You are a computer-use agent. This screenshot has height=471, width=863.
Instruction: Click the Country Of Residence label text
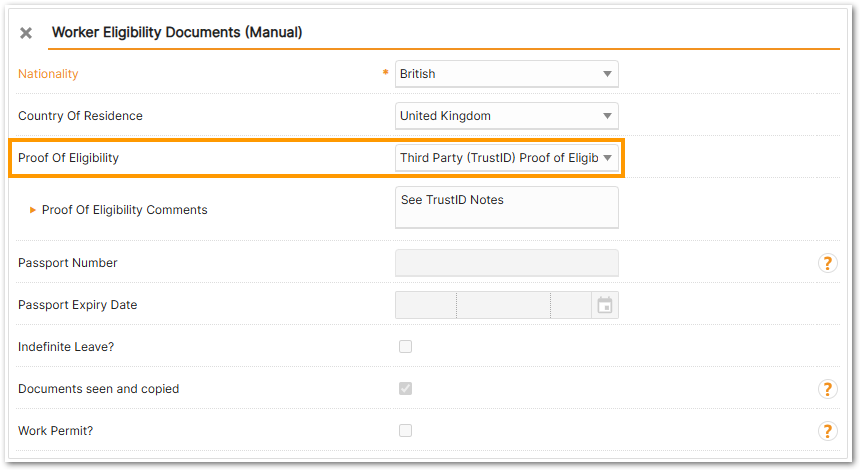[x=80, y=116]
